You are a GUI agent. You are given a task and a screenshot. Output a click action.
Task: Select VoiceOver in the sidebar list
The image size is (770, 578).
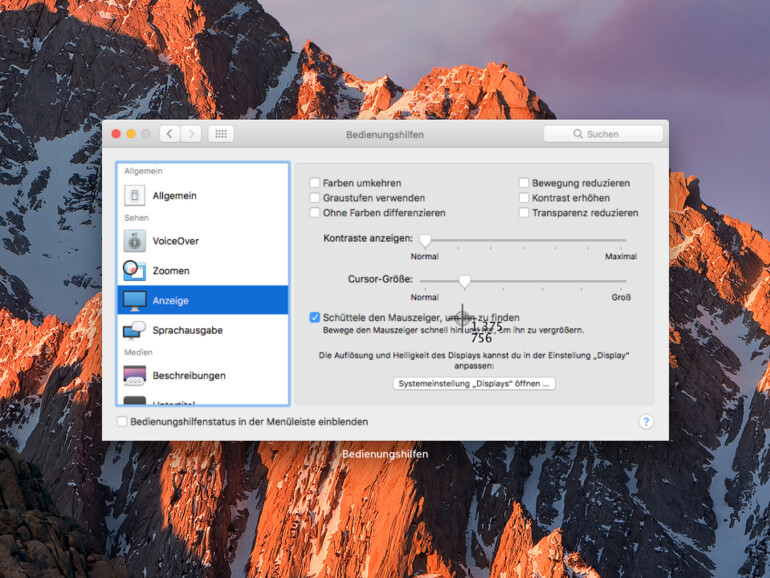tap(203, 241)
